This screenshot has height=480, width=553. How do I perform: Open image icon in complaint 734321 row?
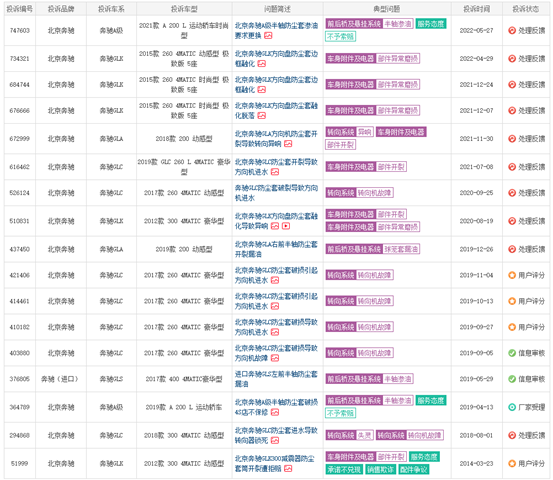pos(262,64)
